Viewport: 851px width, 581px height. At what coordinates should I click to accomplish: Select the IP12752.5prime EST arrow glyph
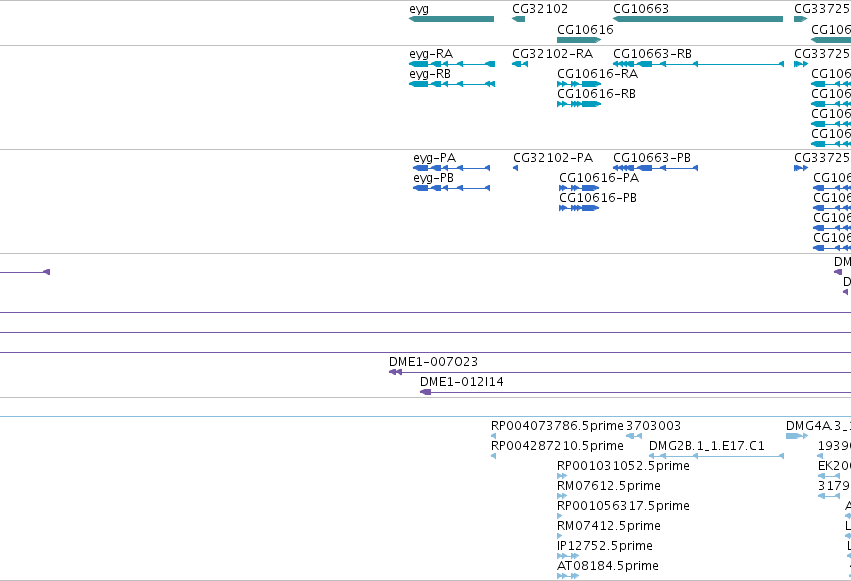[568, 556]
